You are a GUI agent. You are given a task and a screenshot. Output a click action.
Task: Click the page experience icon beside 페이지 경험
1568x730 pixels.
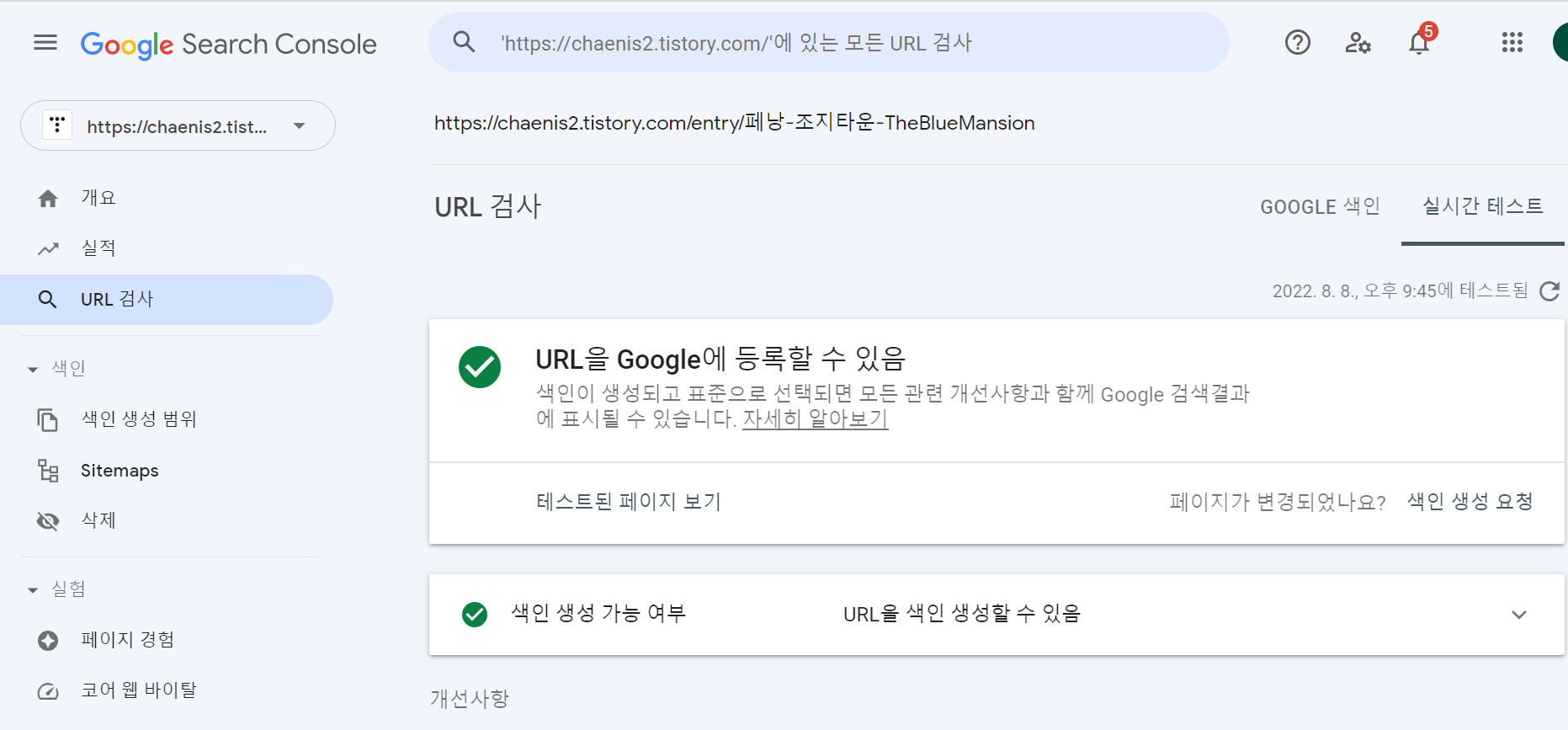click(x=48, y=641)
